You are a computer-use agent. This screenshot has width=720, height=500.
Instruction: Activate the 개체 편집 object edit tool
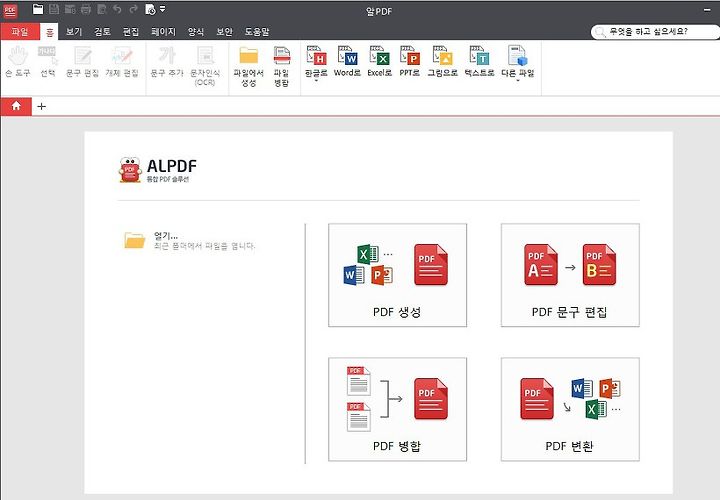coord(122,61)
